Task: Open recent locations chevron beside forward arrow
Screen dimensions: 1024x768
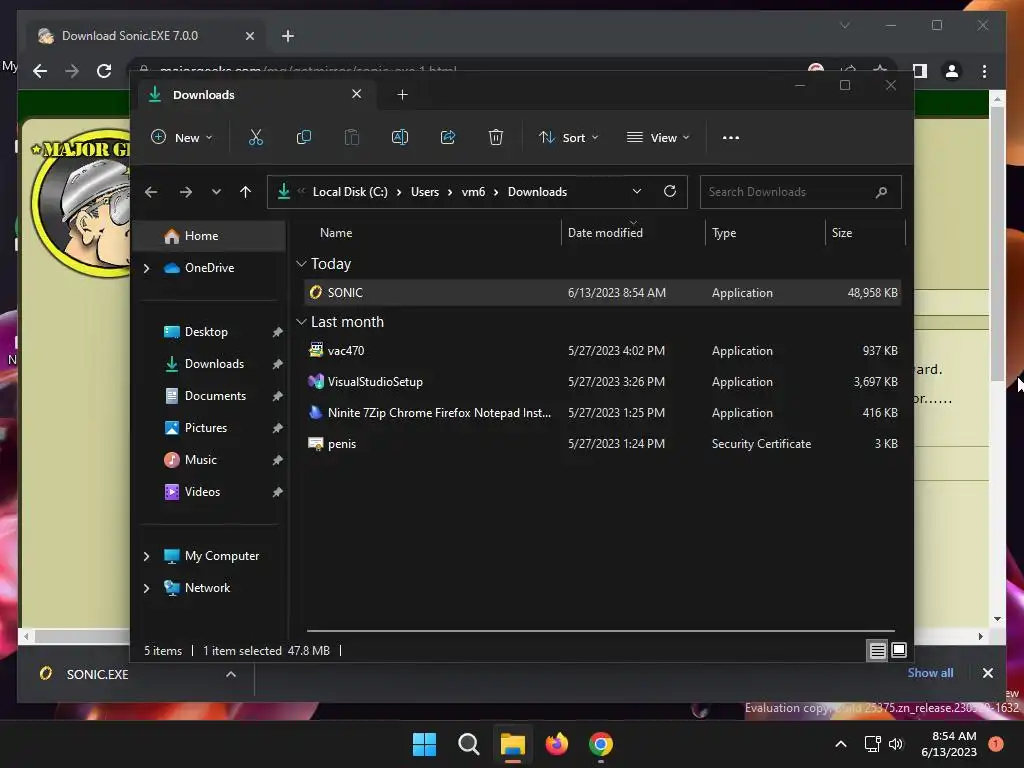Action: (x=216, y=192)
